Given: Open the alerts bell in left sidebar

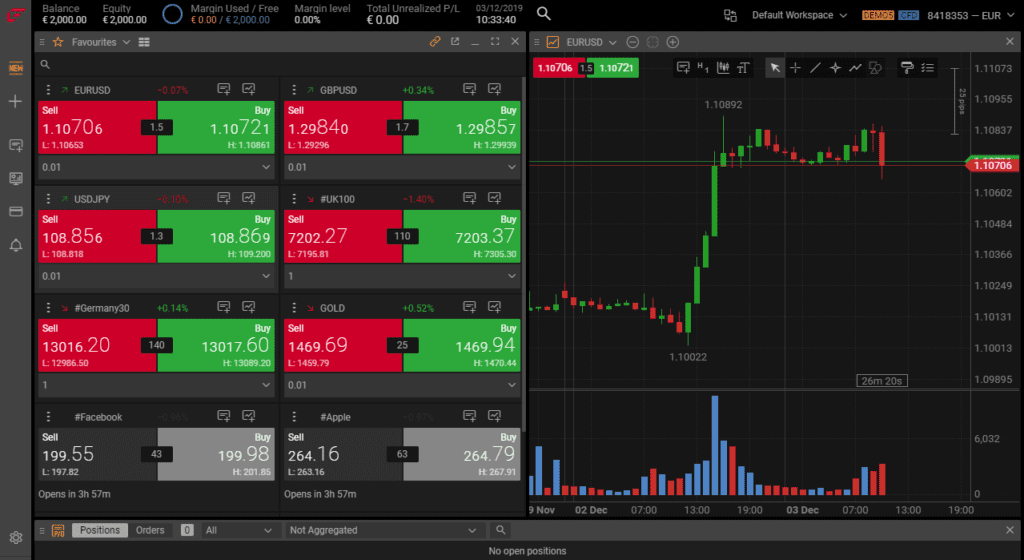Looking at the screenshot, I should click(15, 245).
